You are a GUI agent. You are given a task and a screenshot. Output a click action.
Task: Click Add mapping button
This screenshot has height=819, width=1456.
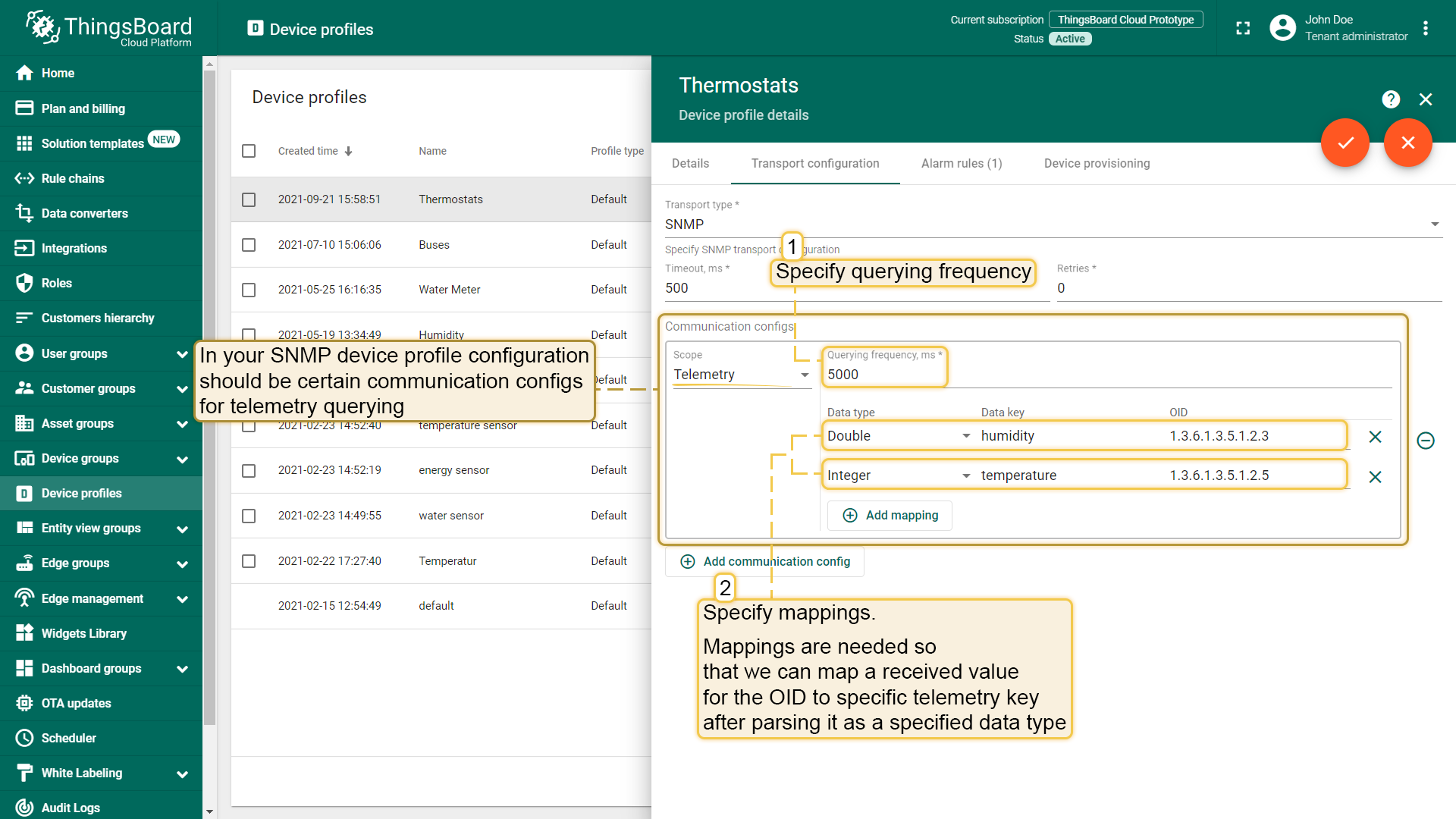point(890,516)
